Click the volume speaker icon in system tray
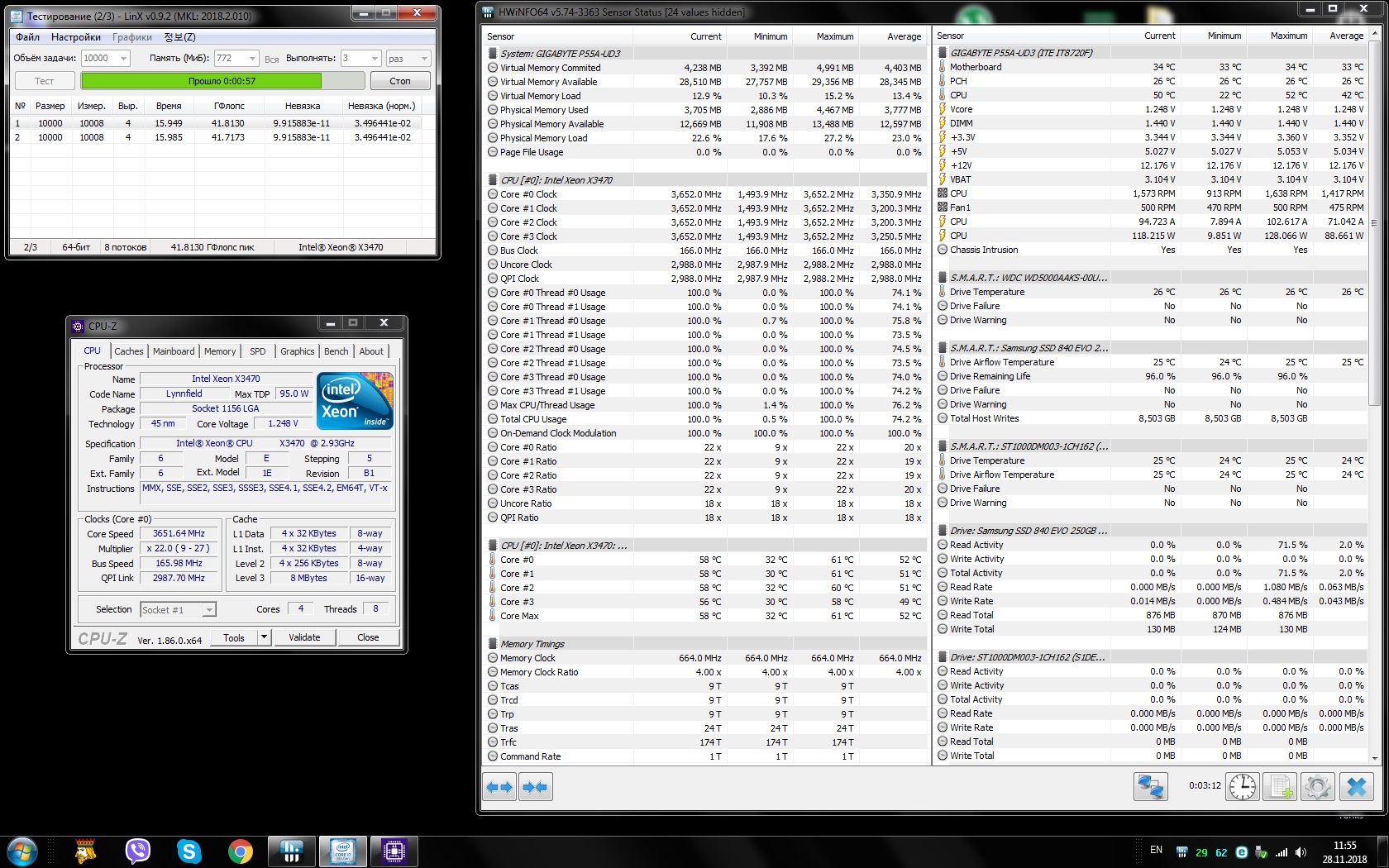 (1301, 852)
